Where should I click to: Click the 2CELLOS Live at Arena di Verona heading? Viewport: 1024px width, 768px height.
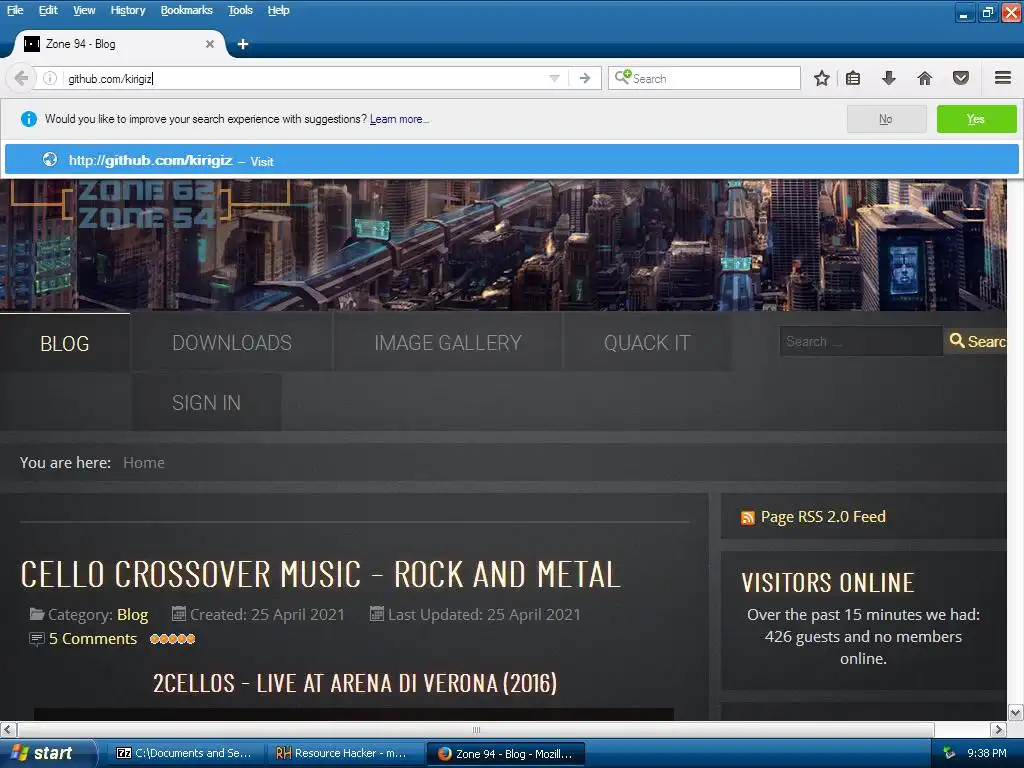pos(355,683)
